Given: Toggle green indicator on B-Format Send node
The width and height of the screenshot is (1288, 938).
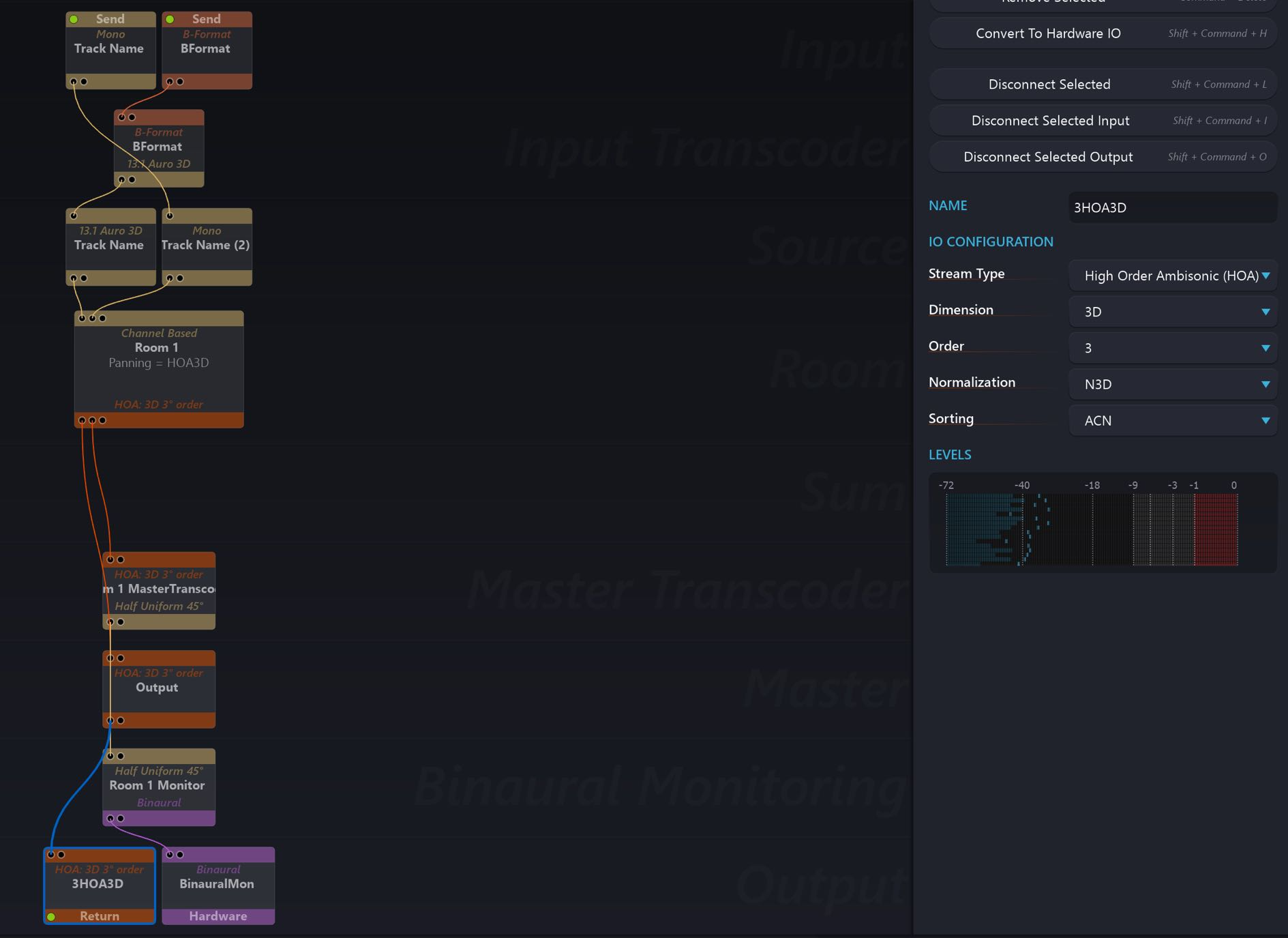Looking at the screenshot, I should point(170,19).
